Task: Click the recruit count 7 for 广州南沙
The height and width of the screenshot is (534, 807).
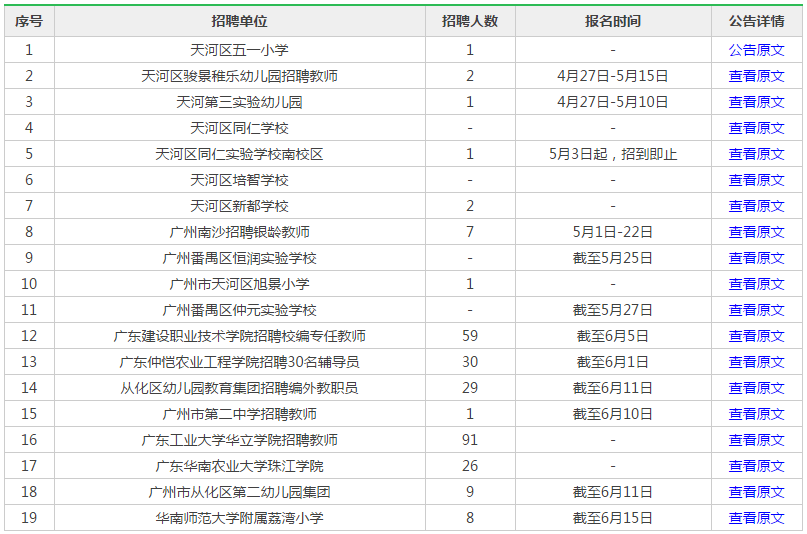Action: coord(470,232)
